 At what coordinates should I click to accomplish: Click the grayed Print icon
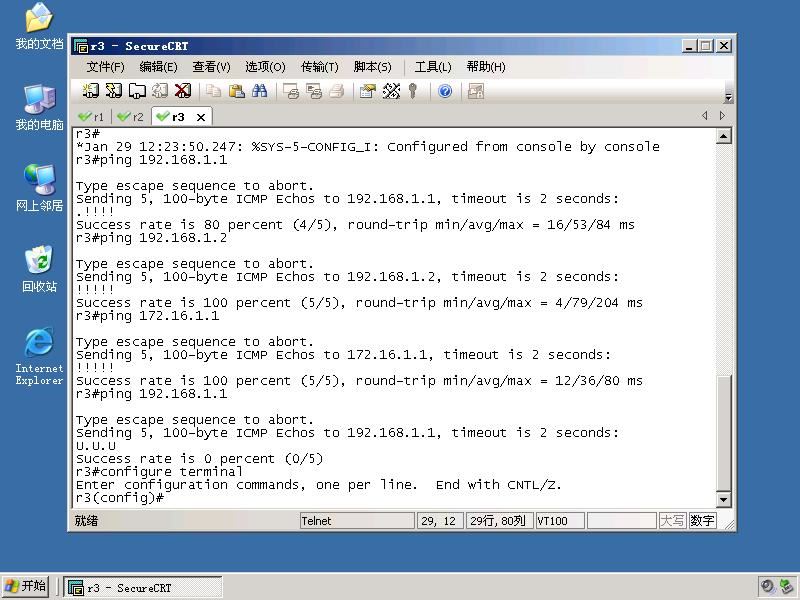point(337,91)
